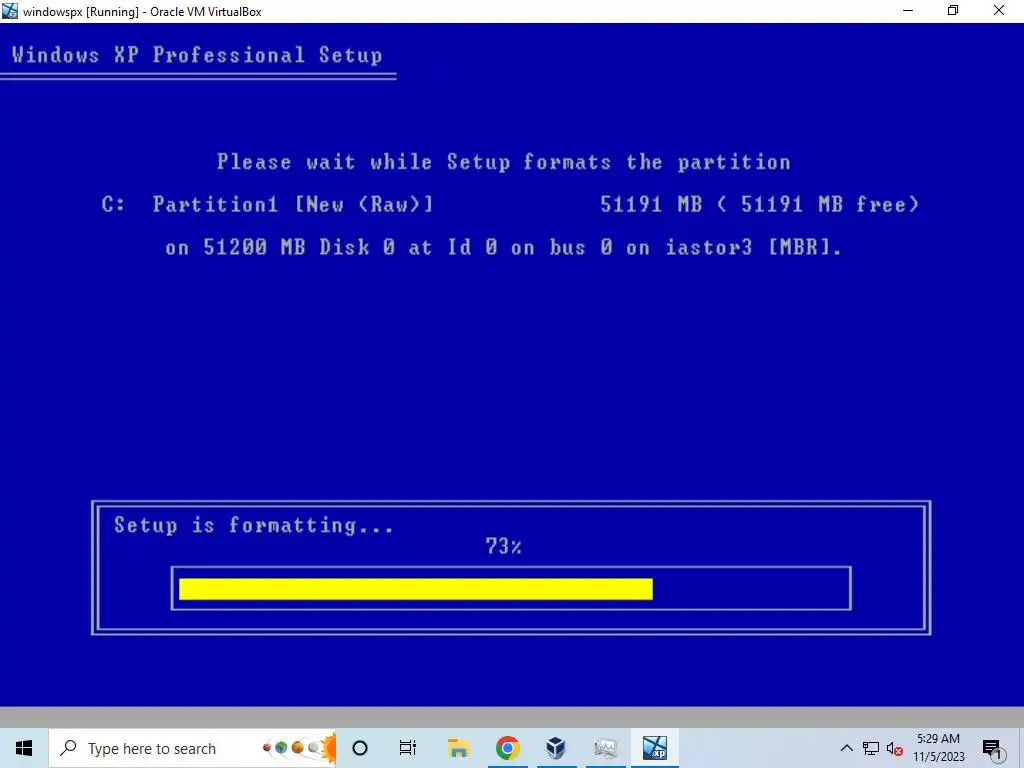
Task: Click the 'C: Partition1 [New (Raw)]' text
Action: (268, 204)
